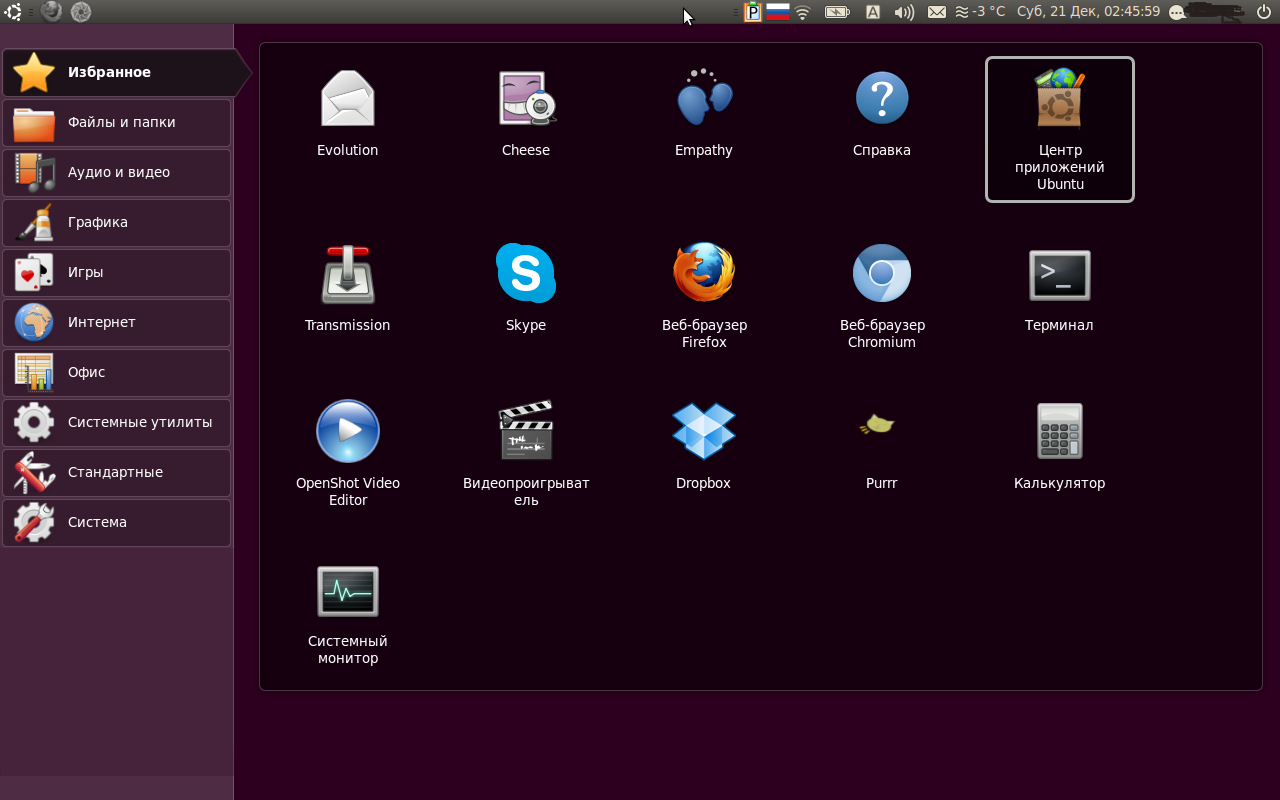Open the Графика category
Viewport: 1280px width, 800px height.
117,222
